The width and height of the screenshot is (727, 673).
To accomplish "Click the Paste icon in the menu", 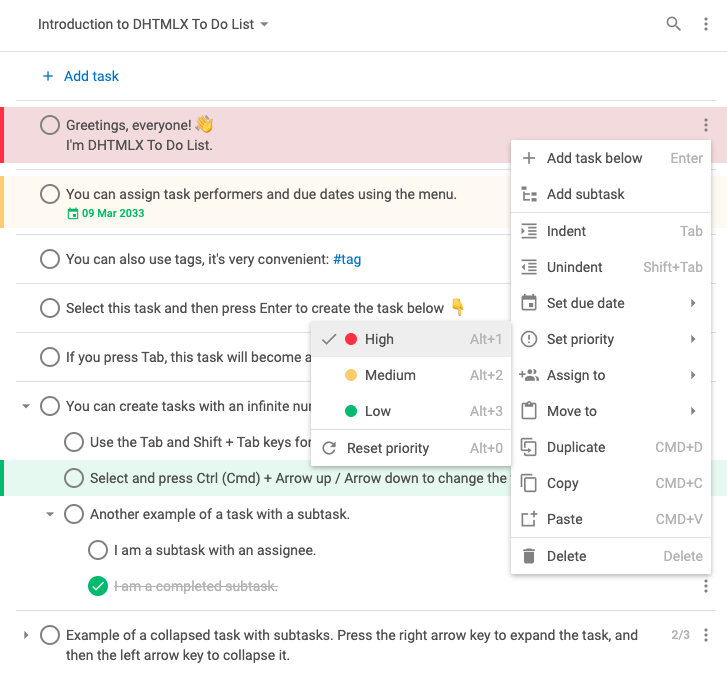I will point(529,519).
